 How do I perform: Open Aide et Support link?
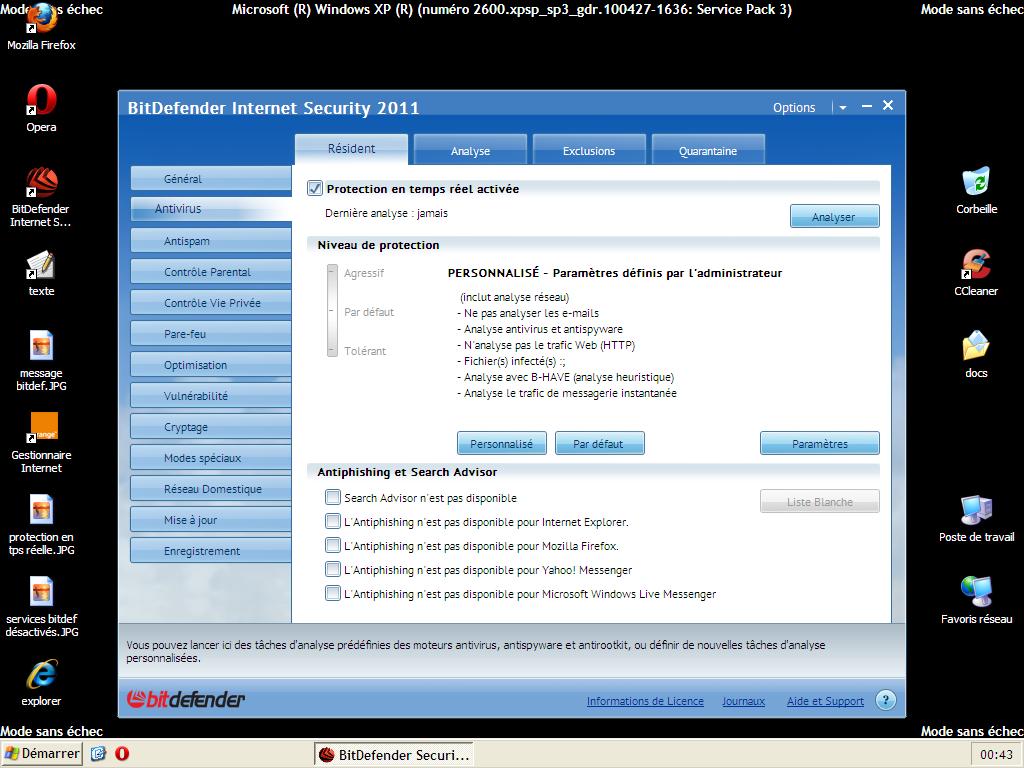tap(825, 701)
